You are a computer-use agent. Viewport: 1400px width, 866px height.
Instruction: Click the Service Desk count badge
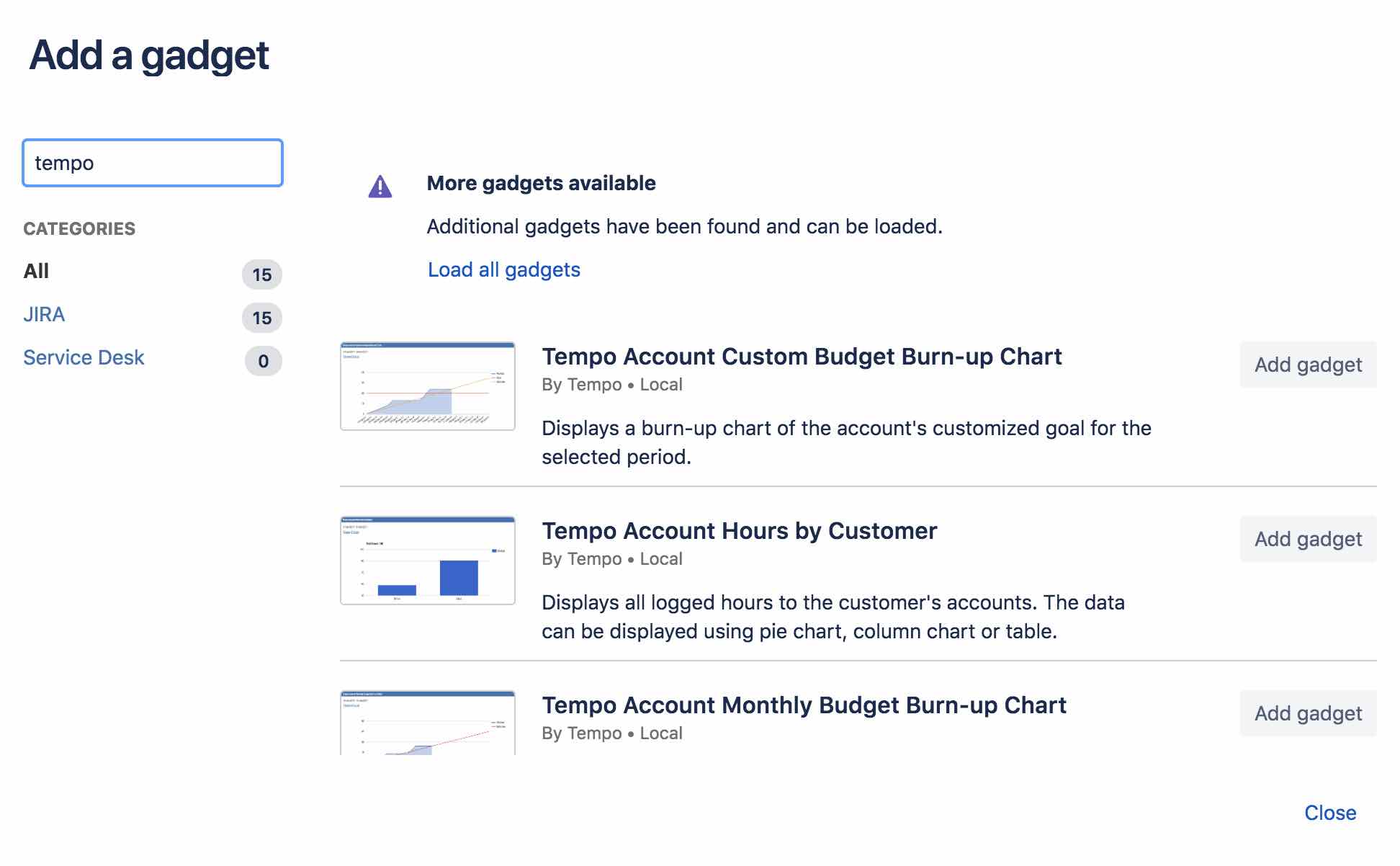click(x=264, y=358)
